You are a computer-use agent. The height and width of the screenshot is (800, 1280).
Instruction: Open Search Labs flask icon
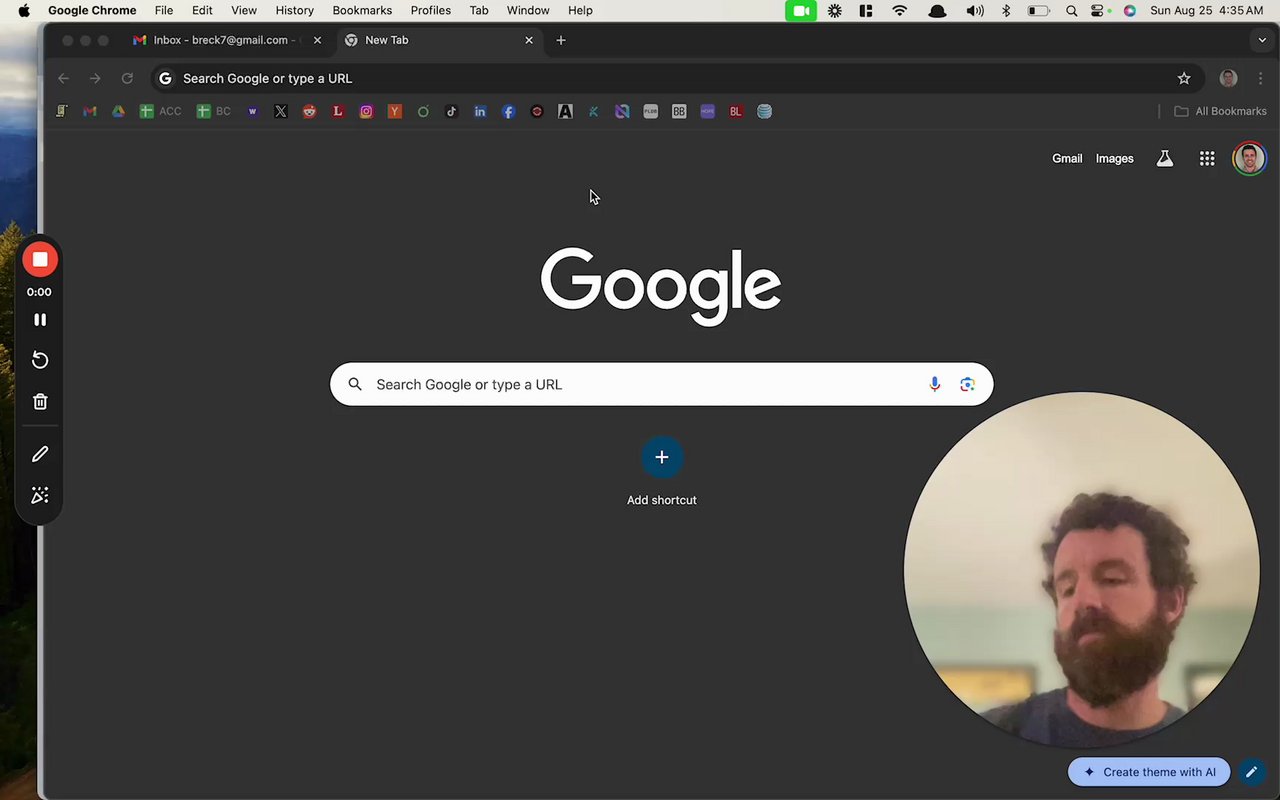pyautogui.click(x=1165, y=158)
